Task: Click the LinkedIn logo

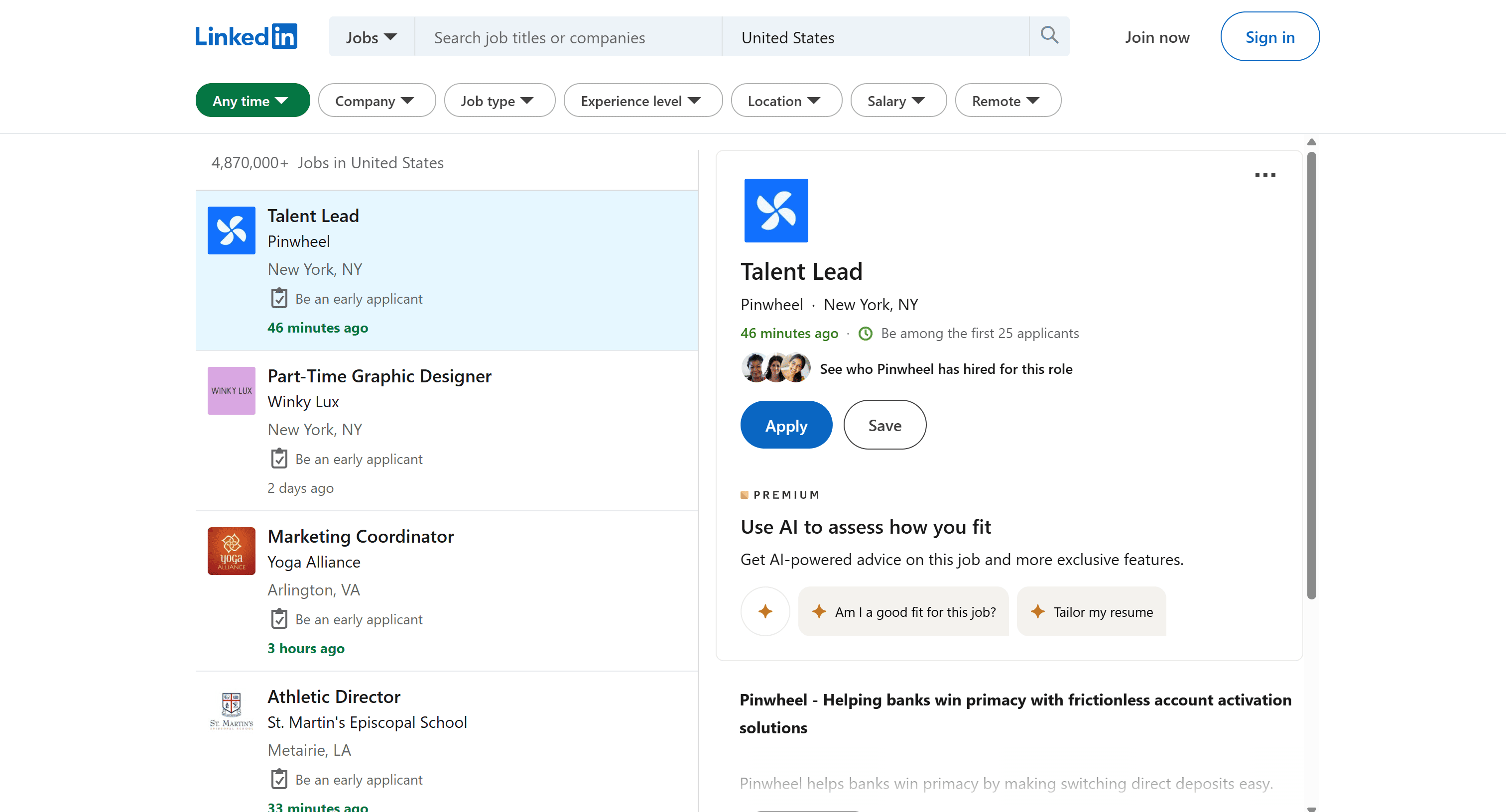Action: click(x=246, y=36)
